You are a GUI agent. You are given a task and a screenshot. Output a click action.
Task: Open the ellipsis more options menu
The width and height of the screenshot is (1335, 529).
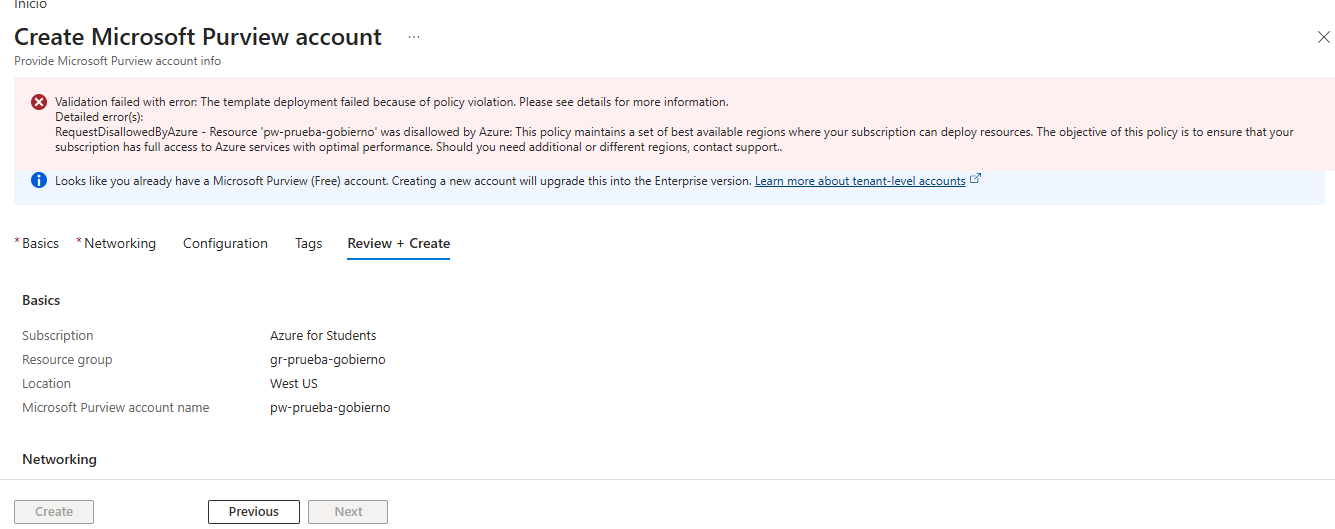coord(414,37)
